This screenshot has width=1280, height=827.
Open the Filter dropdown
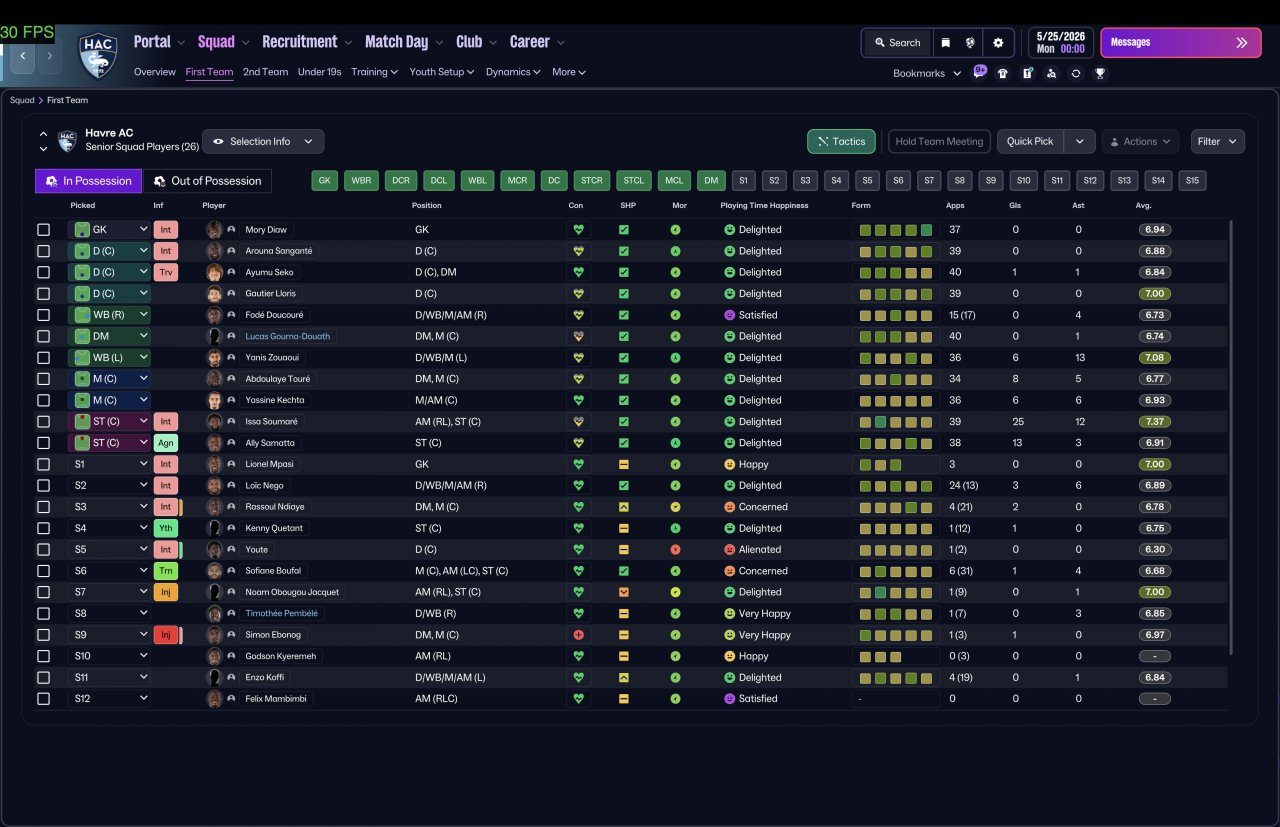(x=1218, y=141)
